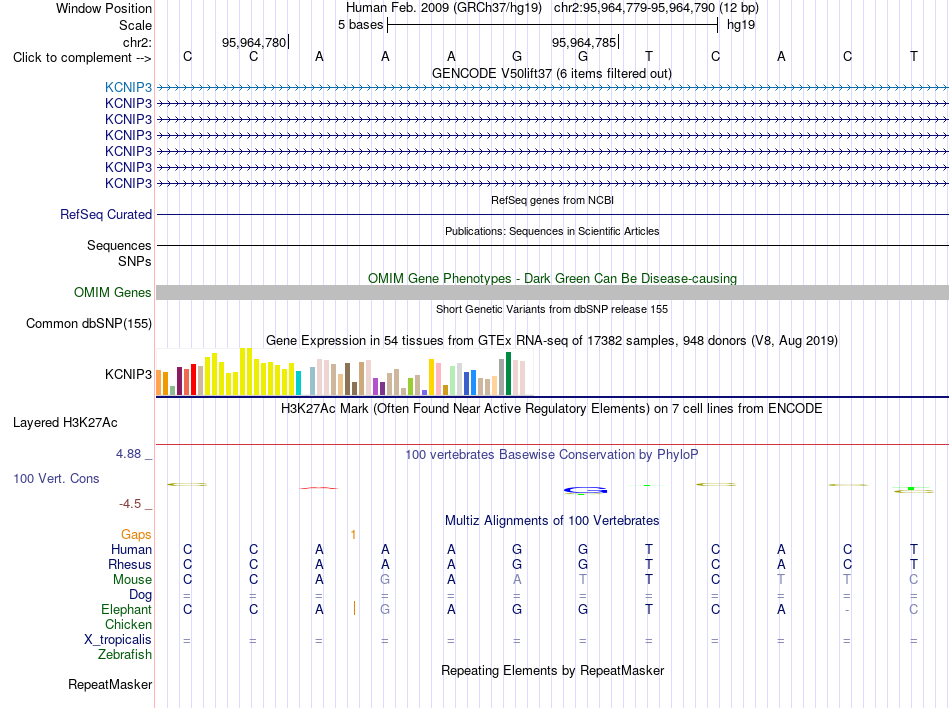Click the tallest dark green GTEx expression bar

coord(508,374)
